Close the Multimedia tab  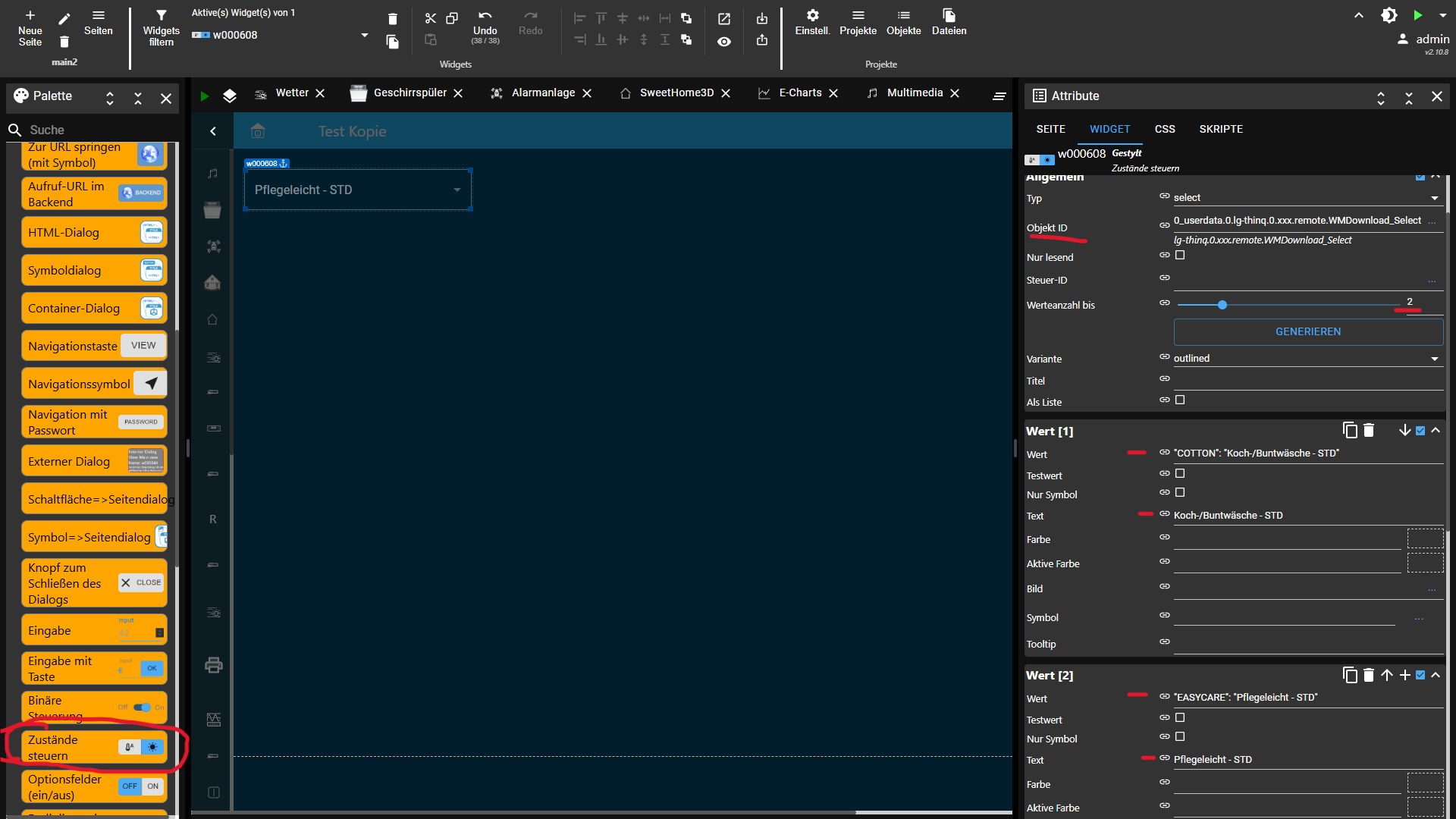coord(955,93)
